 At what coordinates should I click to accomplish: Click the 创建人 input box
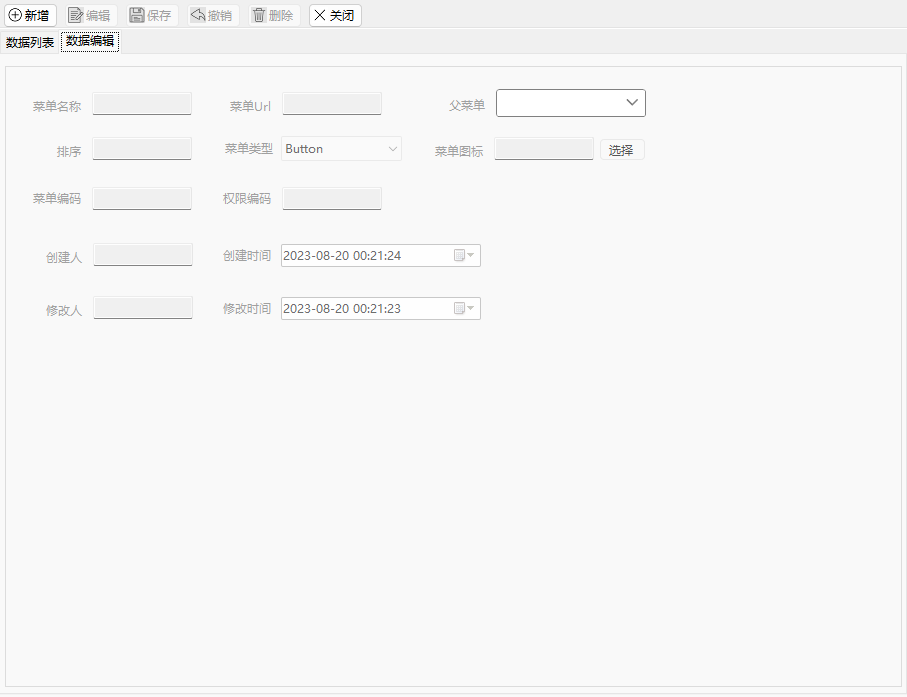(x=143, y=255)
